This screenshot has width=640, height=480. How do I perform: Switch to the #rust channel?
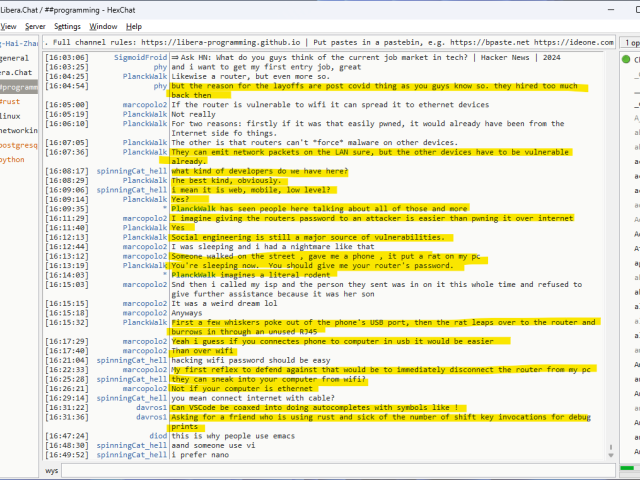[10, 102]
